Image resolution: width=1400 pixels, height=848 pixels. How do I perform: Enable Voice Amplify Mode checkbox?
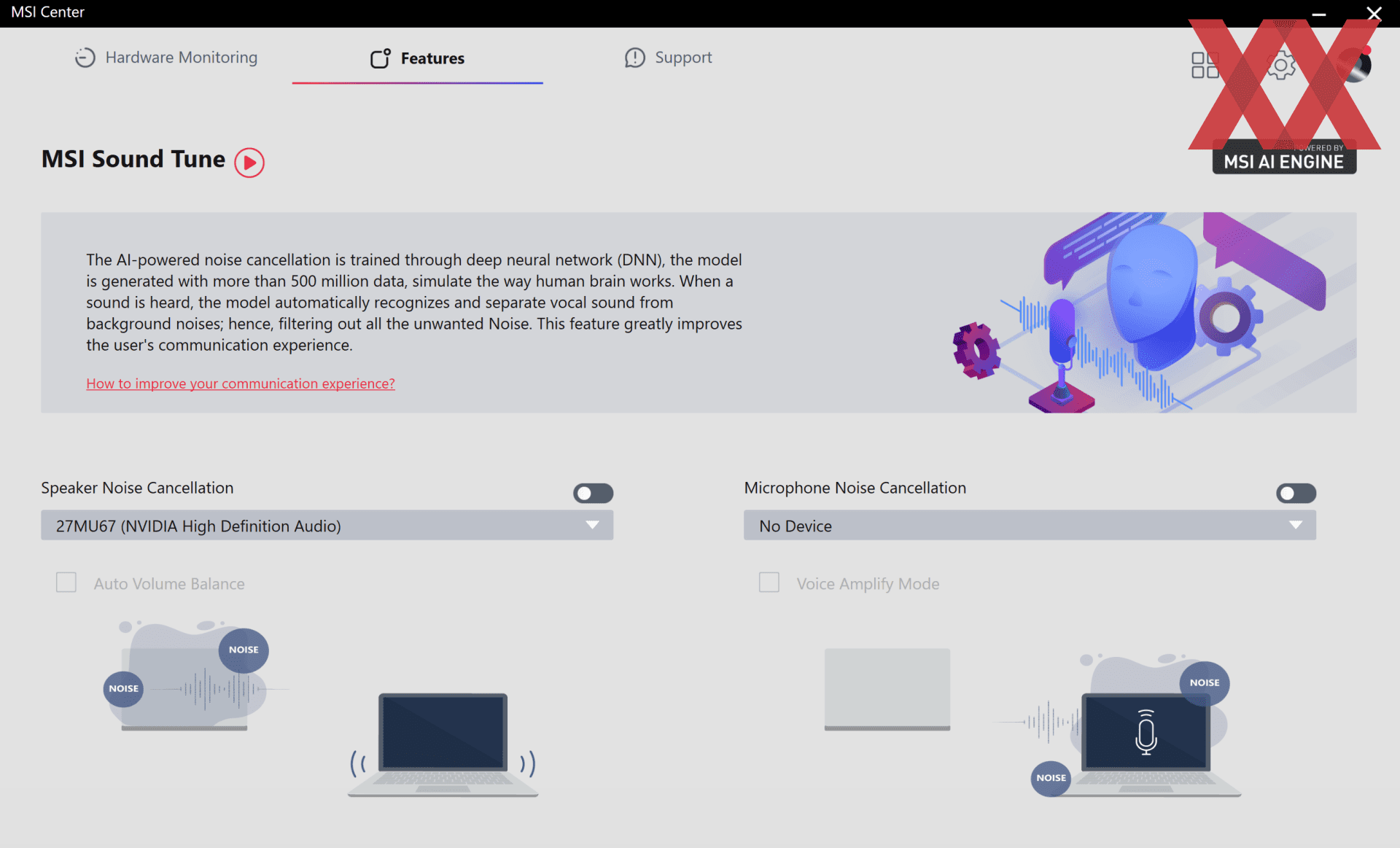(x=769, y=583)
